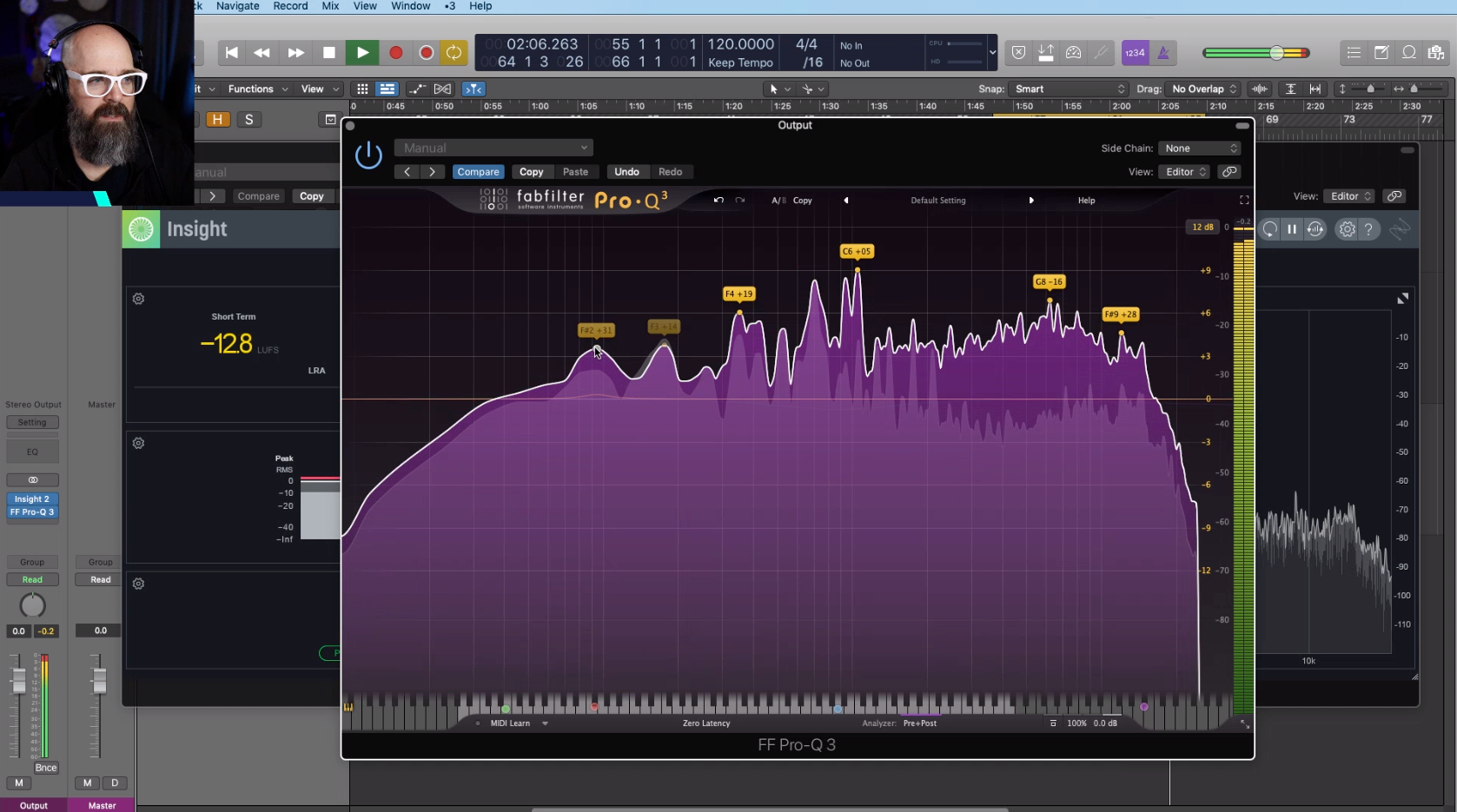Open the Pre+Post analyzer settings
This screenshot has height=812, width=1457.
pyautogui.click(x=920, y=723)
